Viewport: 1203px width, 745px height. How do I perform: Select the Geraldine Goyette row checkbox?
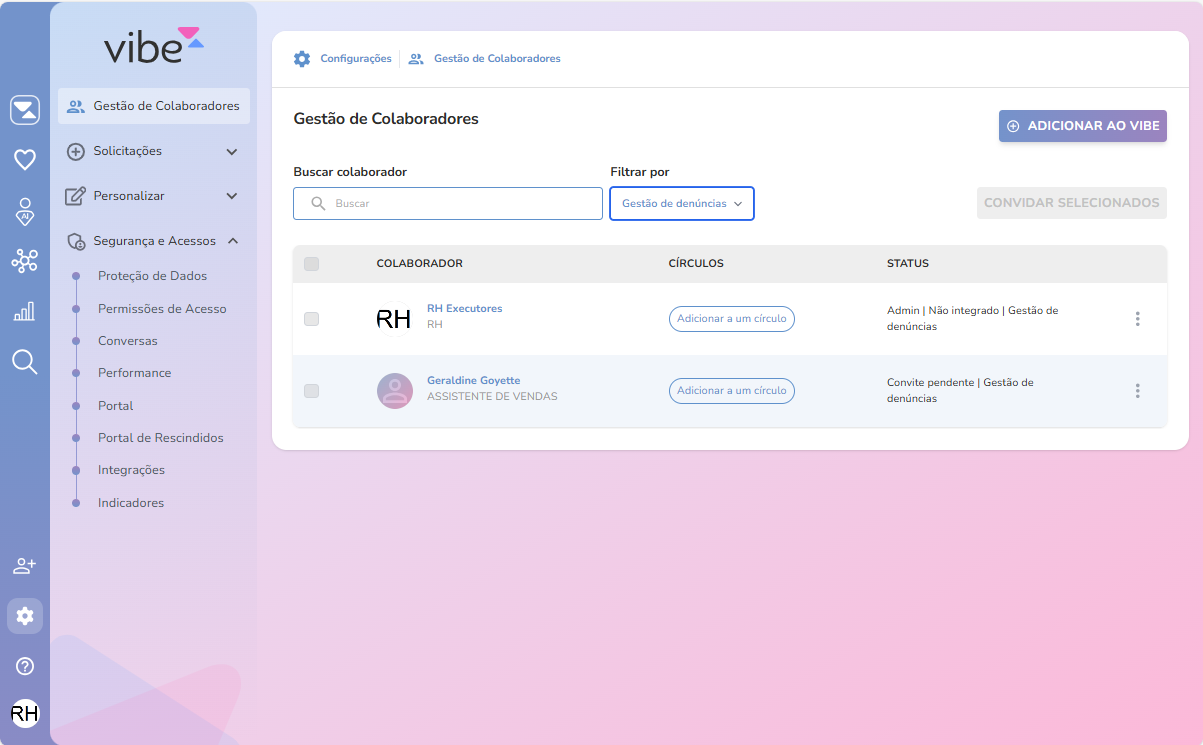point(311,391)
